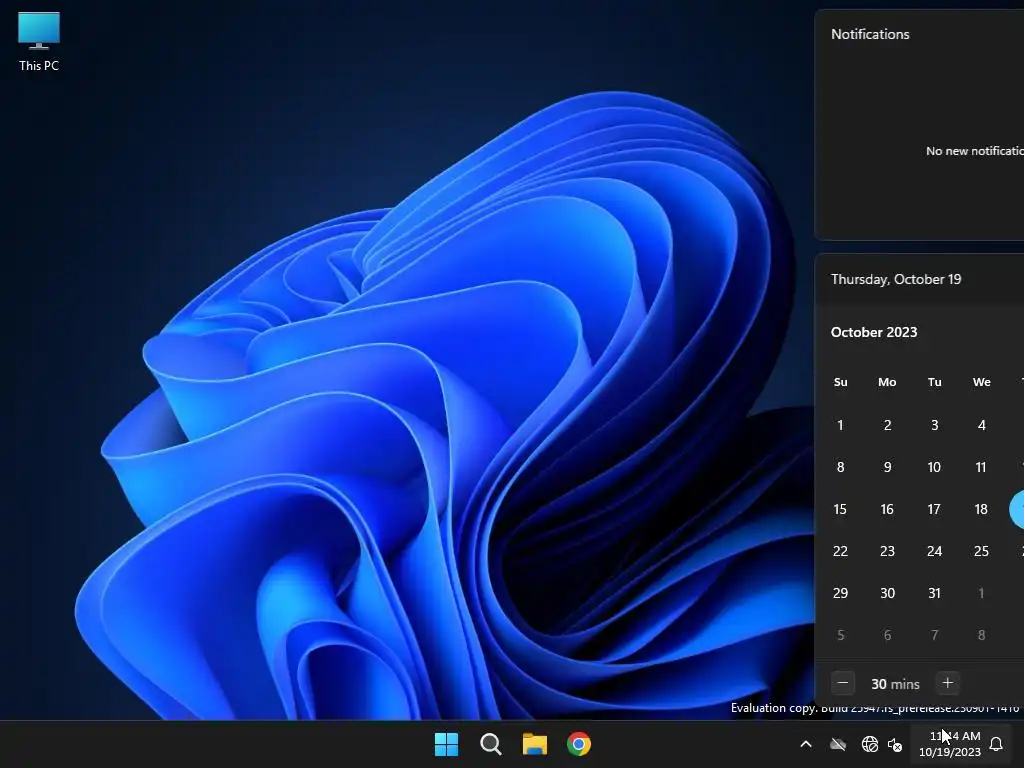The image size is (1024, 768).
Task: Select dimmed November 7 in calendar
Action: point(935,635)
